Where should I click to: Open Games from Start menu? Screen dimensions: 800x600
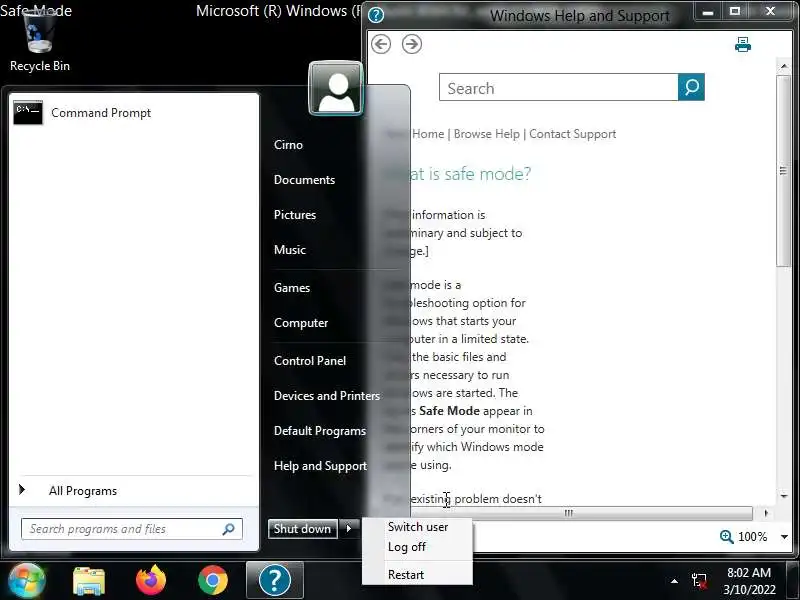[292, 288]
